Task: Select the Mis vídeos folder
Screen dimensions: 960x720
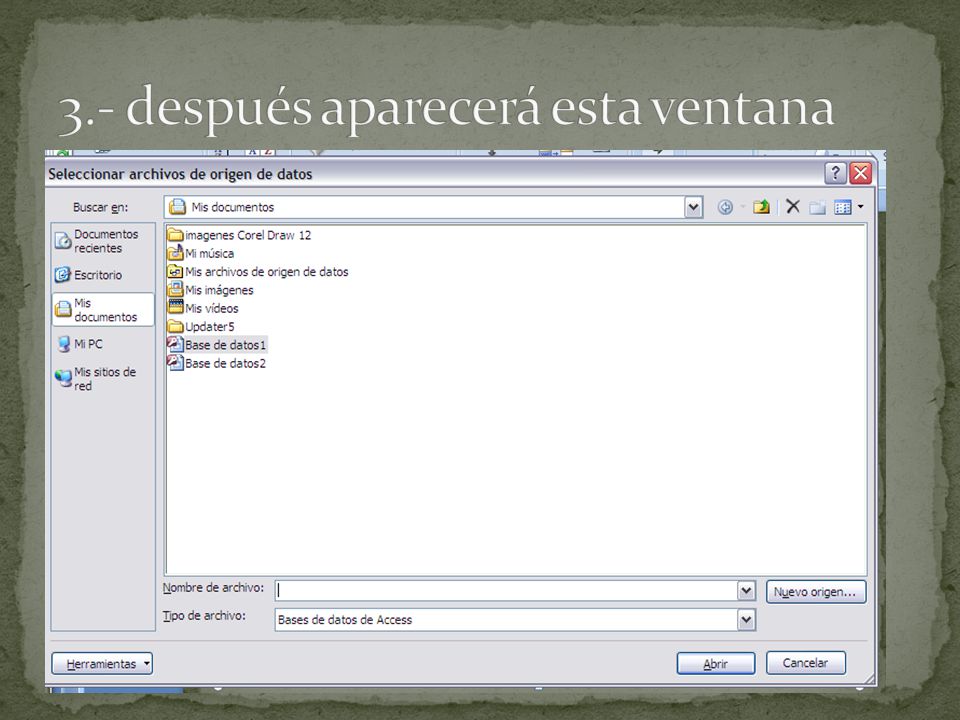Action: [203, 309]
